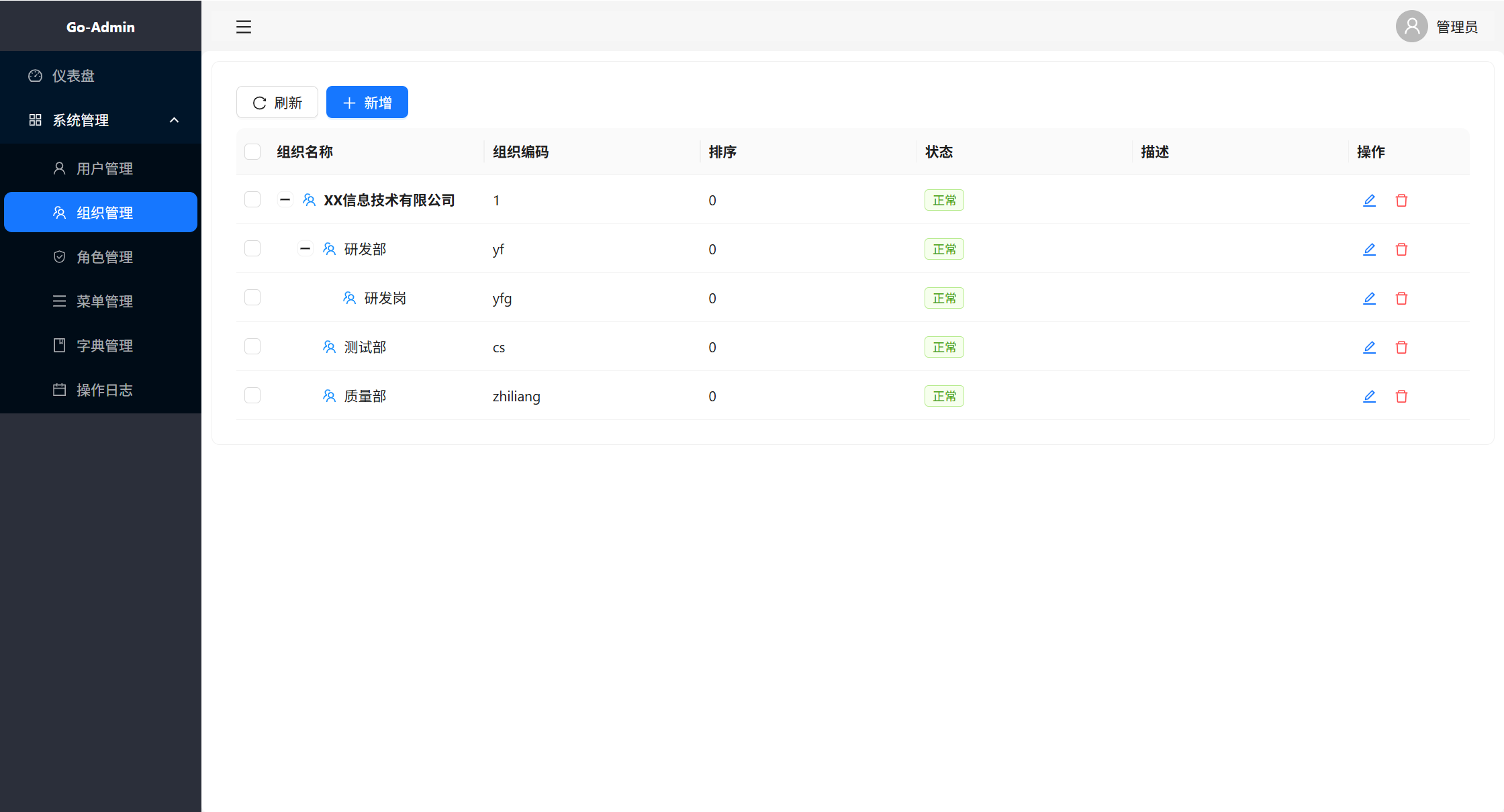
Task: Click trash icon in 质量部 row
Action: point(1401,396)
